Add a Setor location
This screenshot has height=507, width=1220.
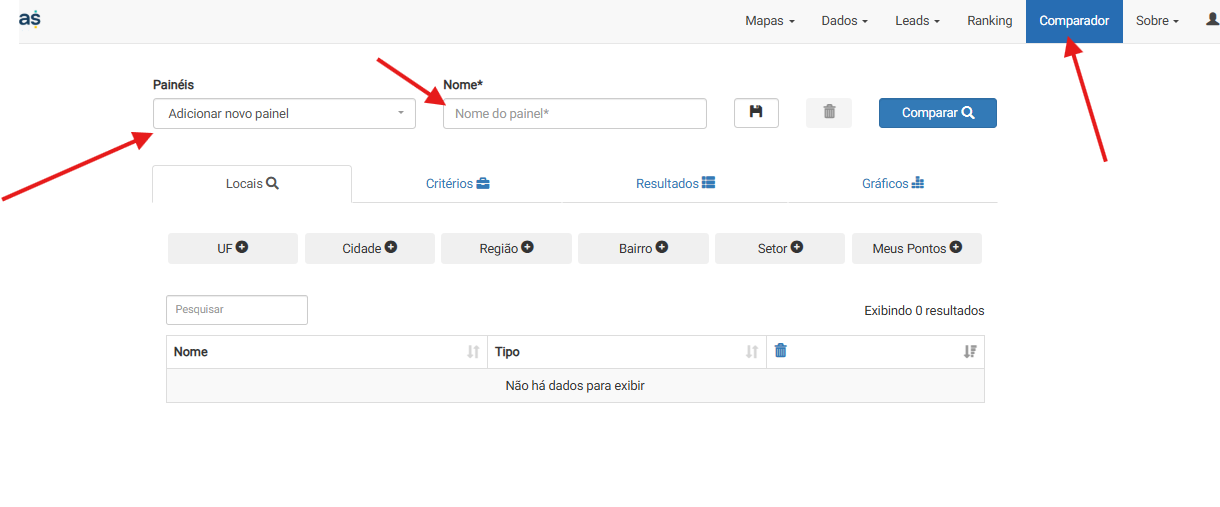pyautogui.click(x=780, y=248)
